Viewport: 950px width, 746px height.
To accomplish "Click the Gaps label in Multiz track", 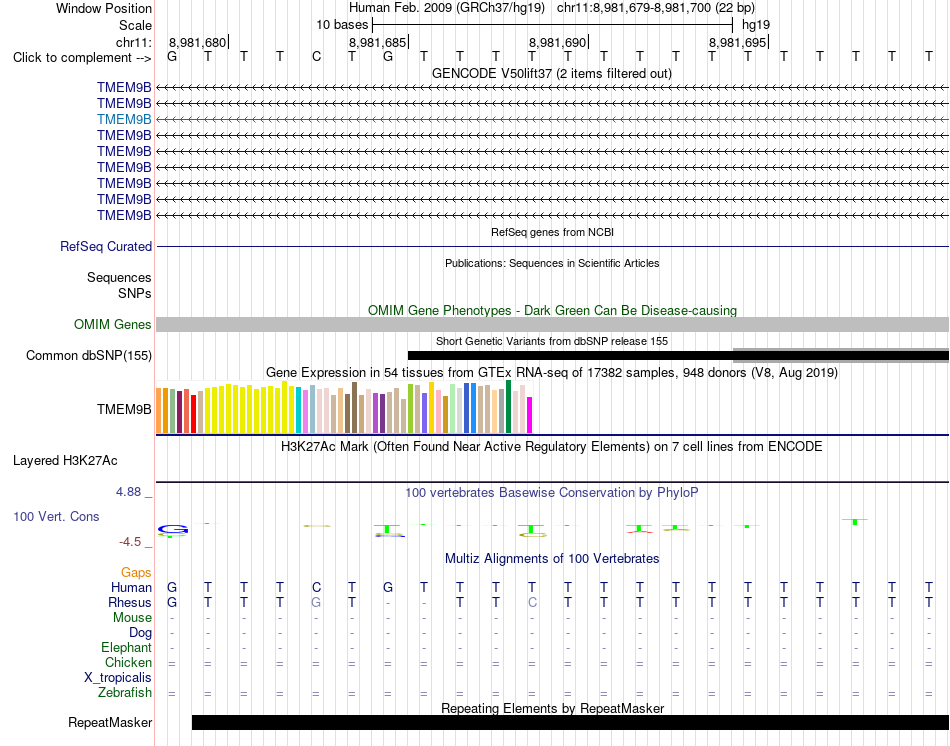I will click(136, 573).
